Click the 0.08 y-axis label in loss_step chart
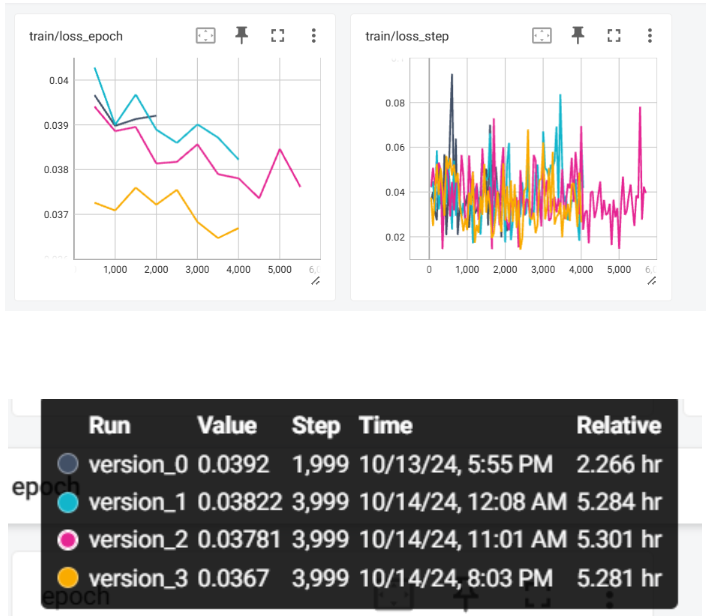The image size is (716, 616). tap(395, 103)
